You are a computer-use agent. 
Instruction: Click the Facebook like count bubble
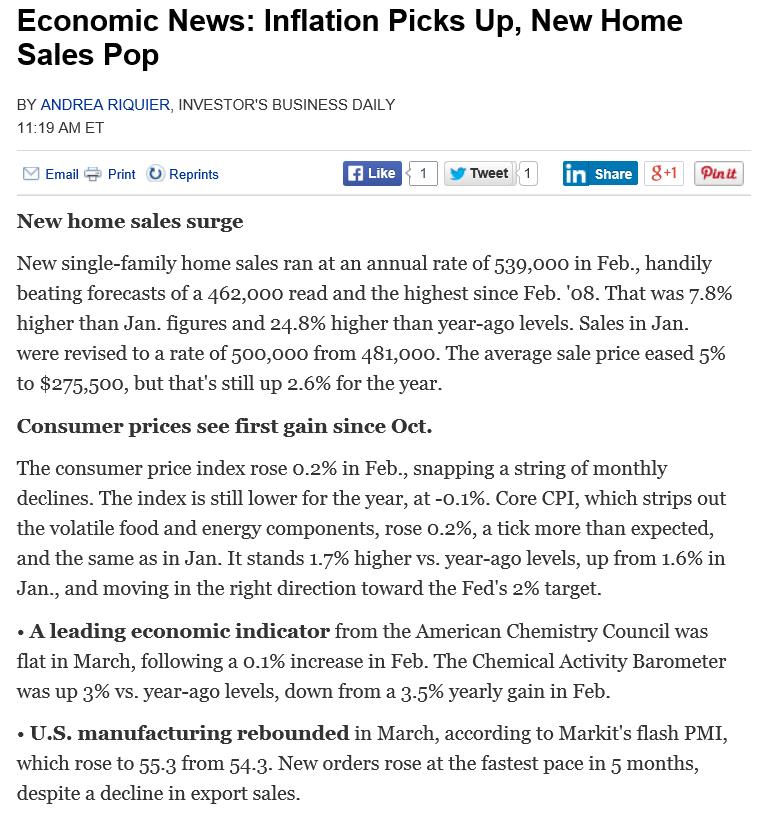(422, 173)
